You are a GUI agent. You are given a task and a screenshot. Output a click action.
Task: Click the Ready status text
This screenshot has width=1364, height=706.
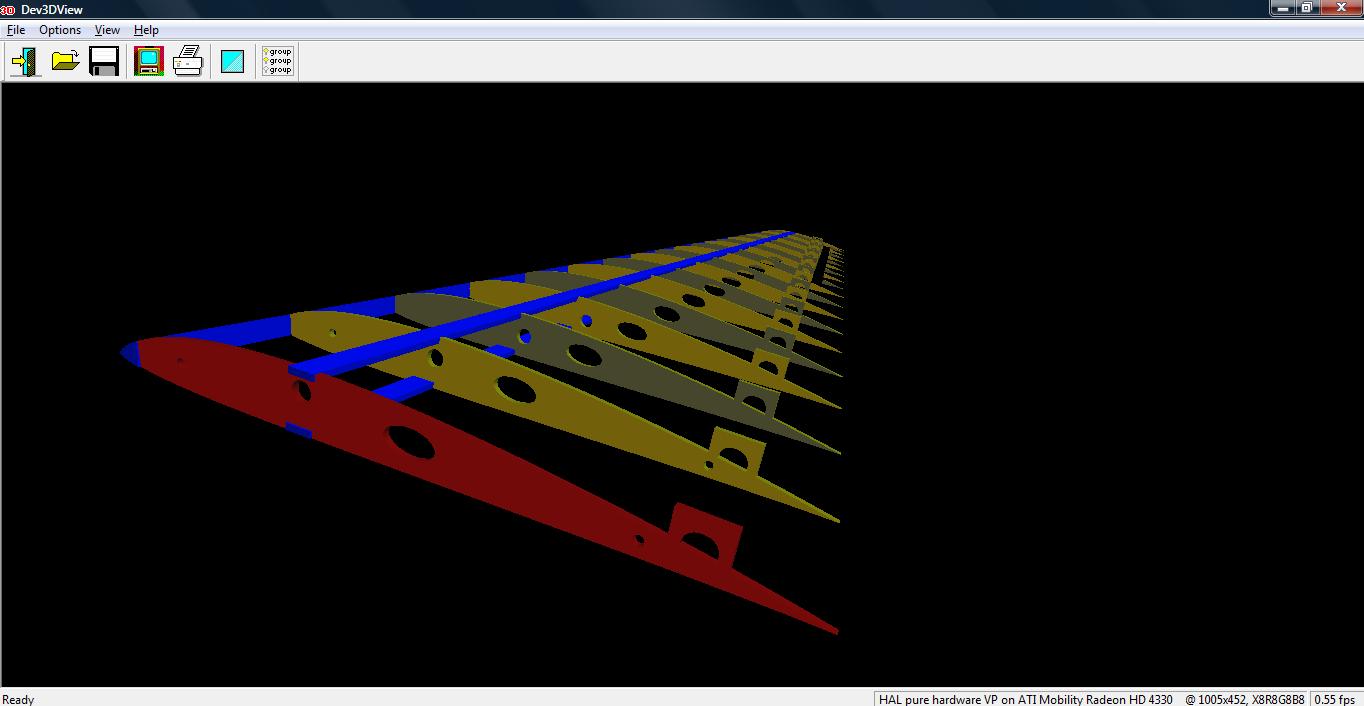click(x=19, y=699)
